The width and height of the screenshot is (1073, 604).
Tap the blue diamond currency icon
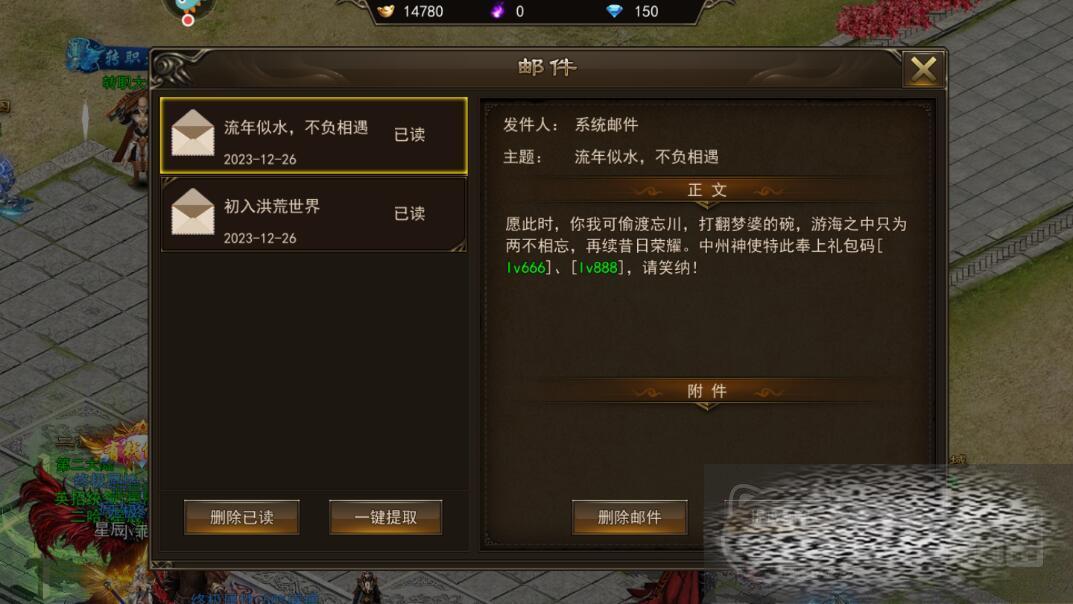tap(615, 11)
